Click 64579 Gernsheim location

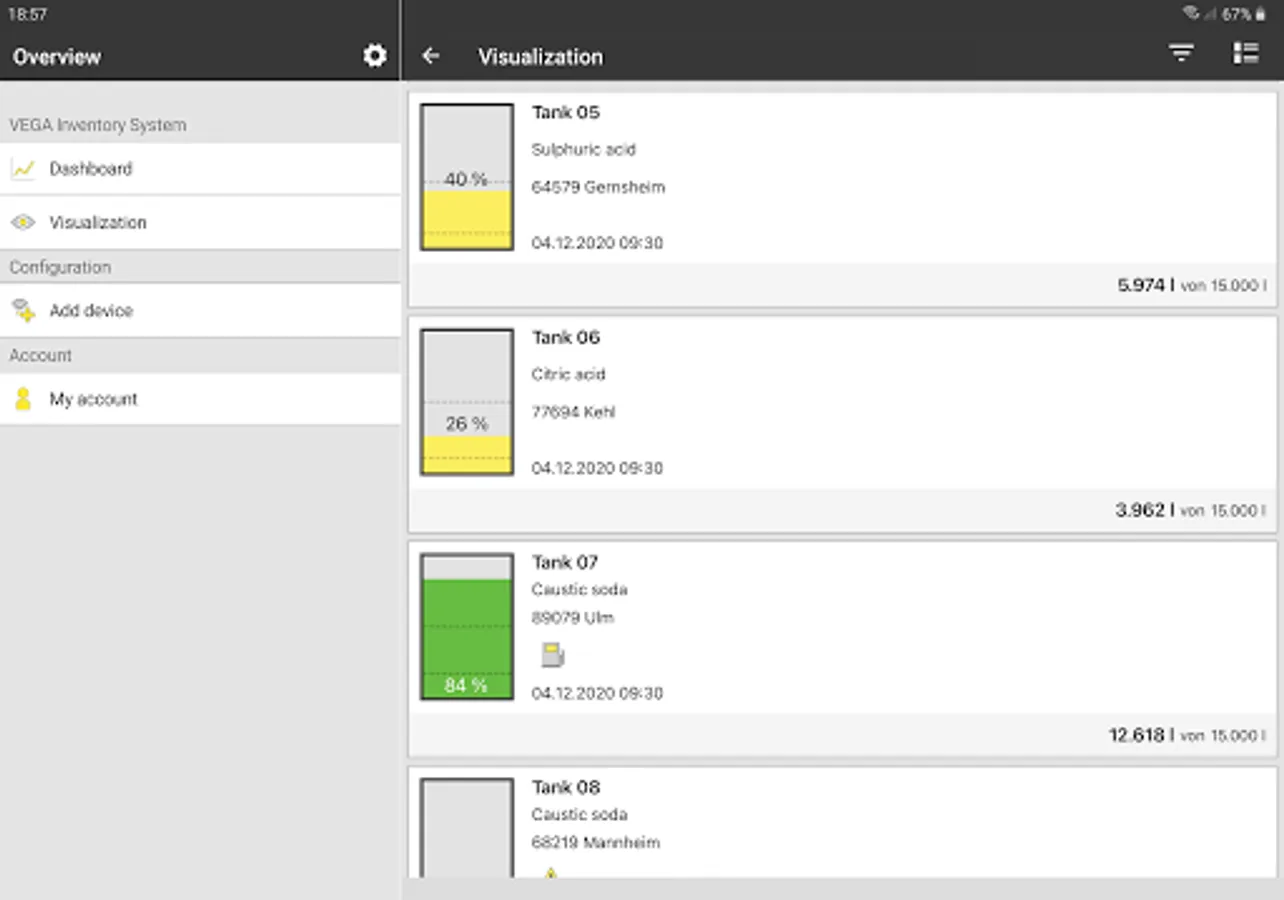(x=598, y=187)
